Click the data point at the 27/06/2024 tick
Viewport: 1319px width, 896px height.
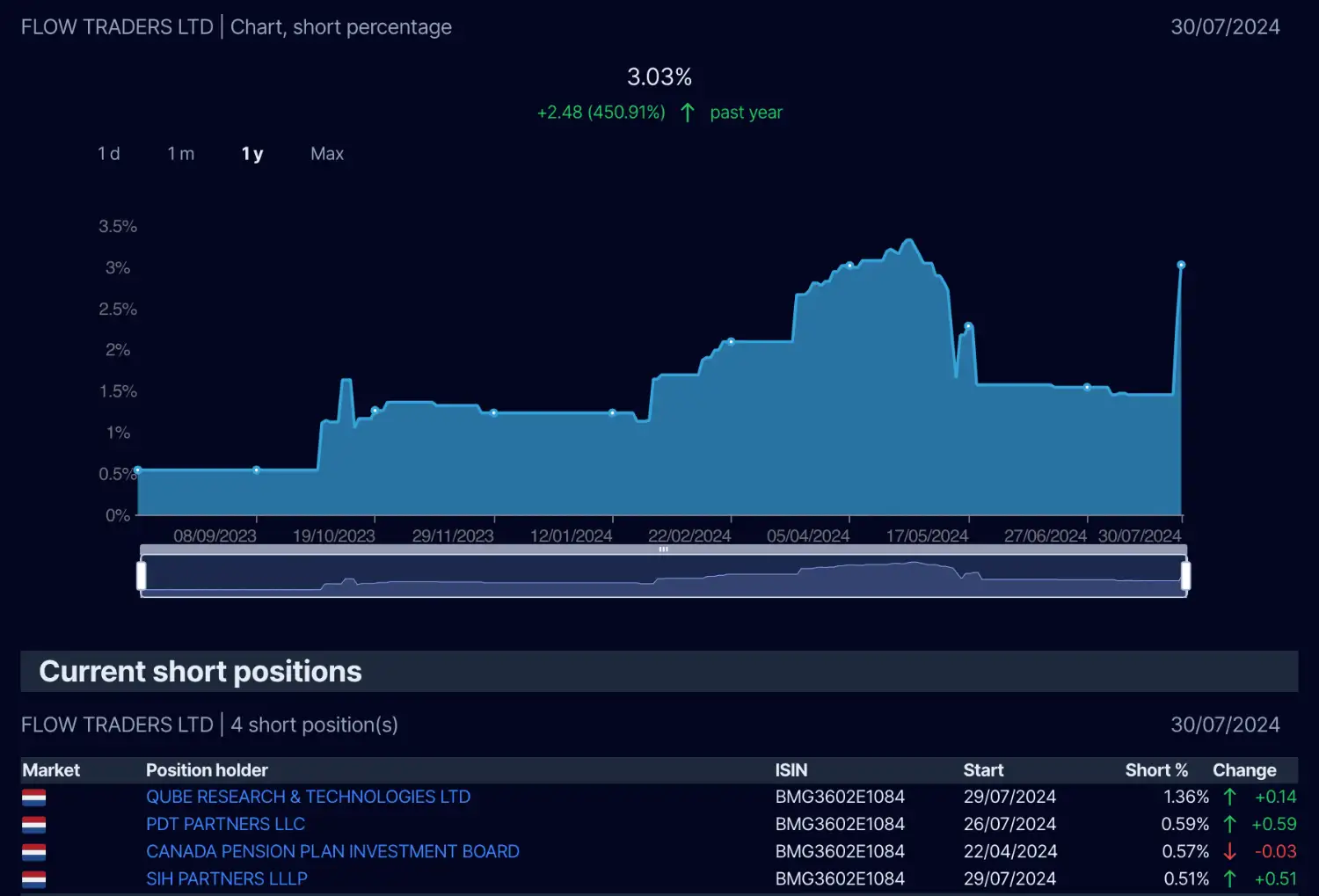(1087, 387)
